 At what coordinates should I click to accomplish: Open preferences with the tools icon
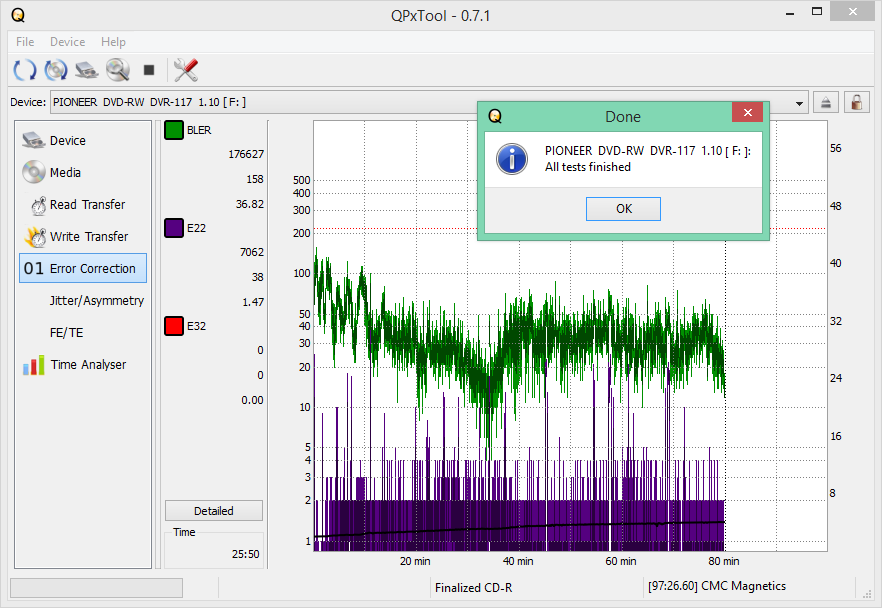(186, 70)
